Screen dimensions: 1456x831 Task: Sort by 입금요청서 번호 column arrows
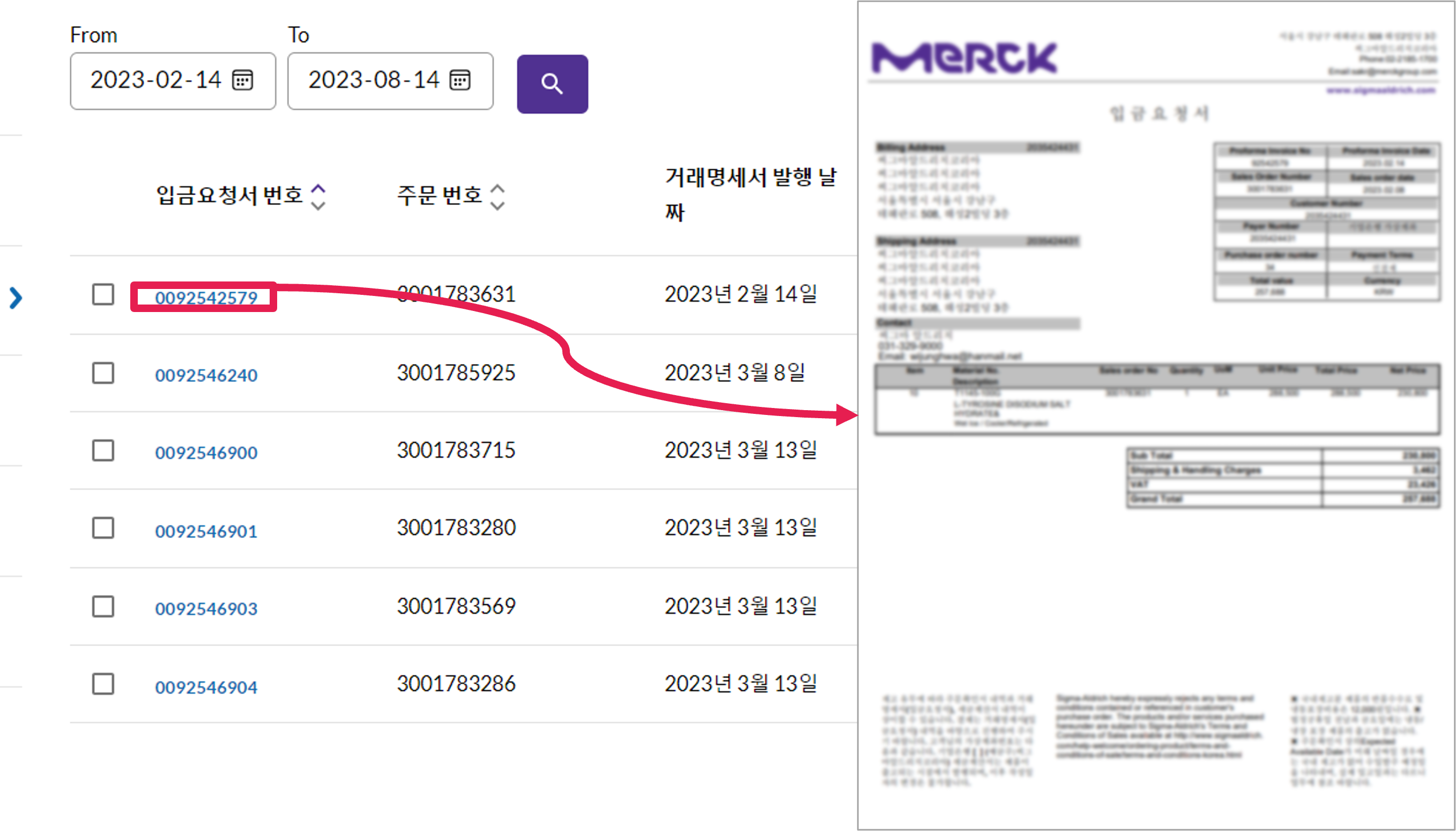(318, 197)
